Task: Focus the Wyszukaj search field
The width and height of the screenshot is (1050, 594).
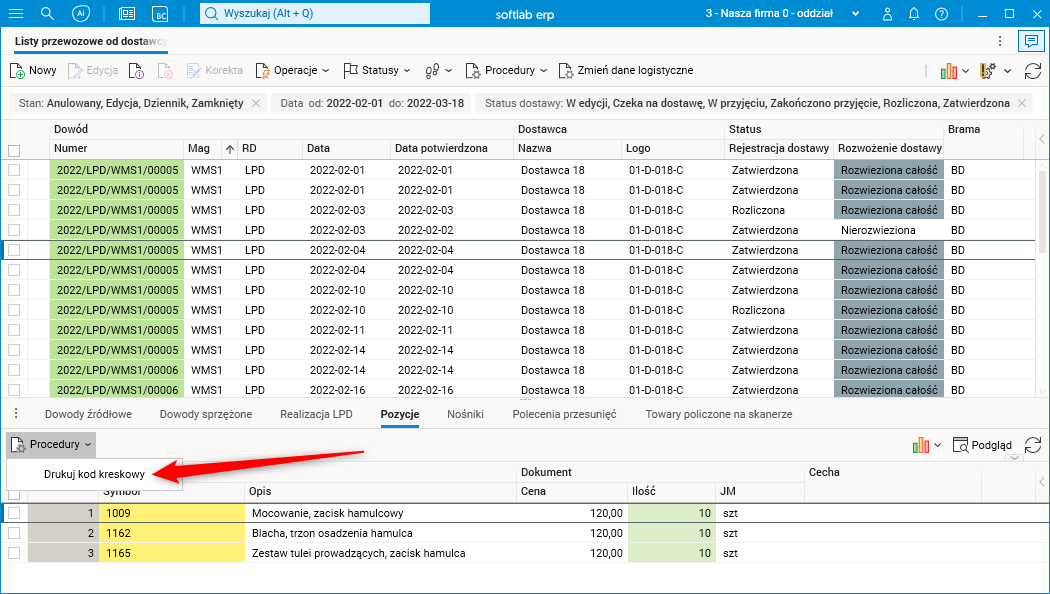Action: (315, 14)
